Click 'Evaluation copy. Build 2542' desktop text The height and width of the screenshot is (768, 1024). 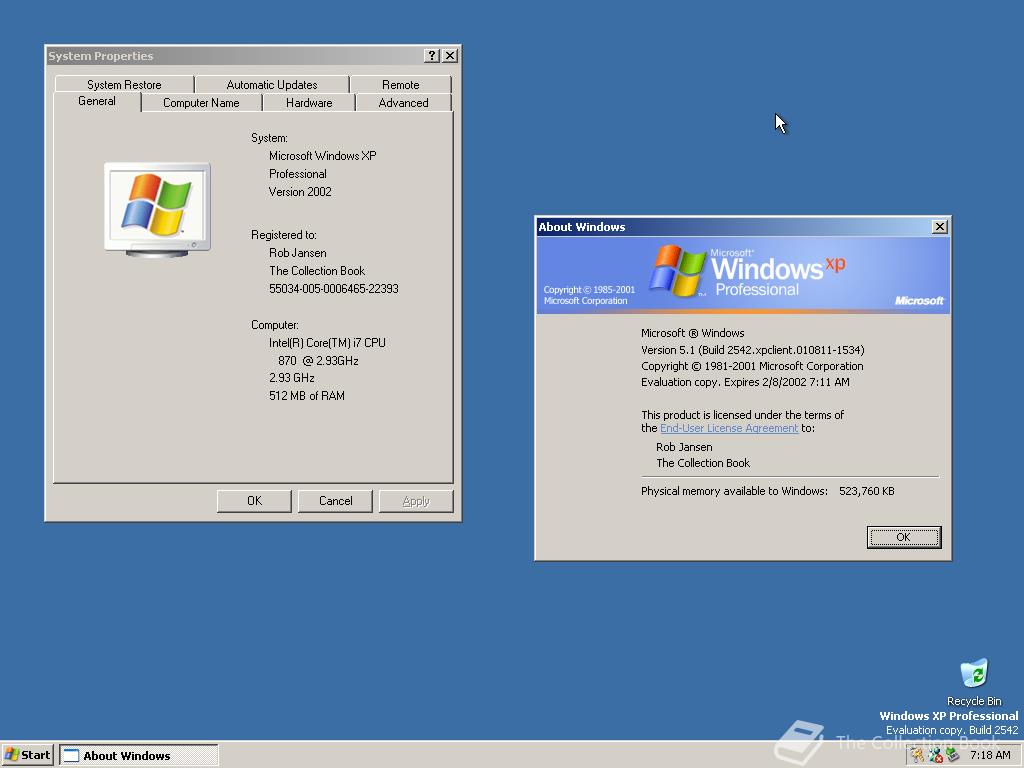tap(952, 730)
